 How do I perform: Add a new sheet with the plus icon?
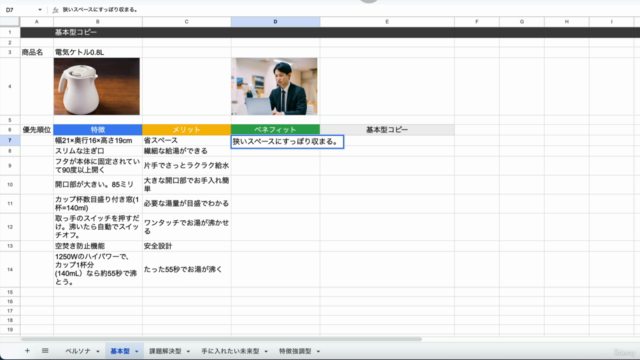[x=27, y=351]
